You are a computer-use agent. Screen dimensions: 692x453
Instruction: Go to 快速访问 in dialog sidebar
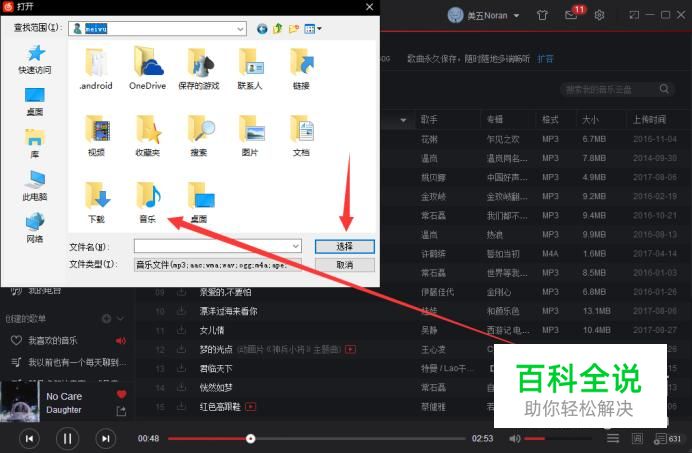click(35, 60)
